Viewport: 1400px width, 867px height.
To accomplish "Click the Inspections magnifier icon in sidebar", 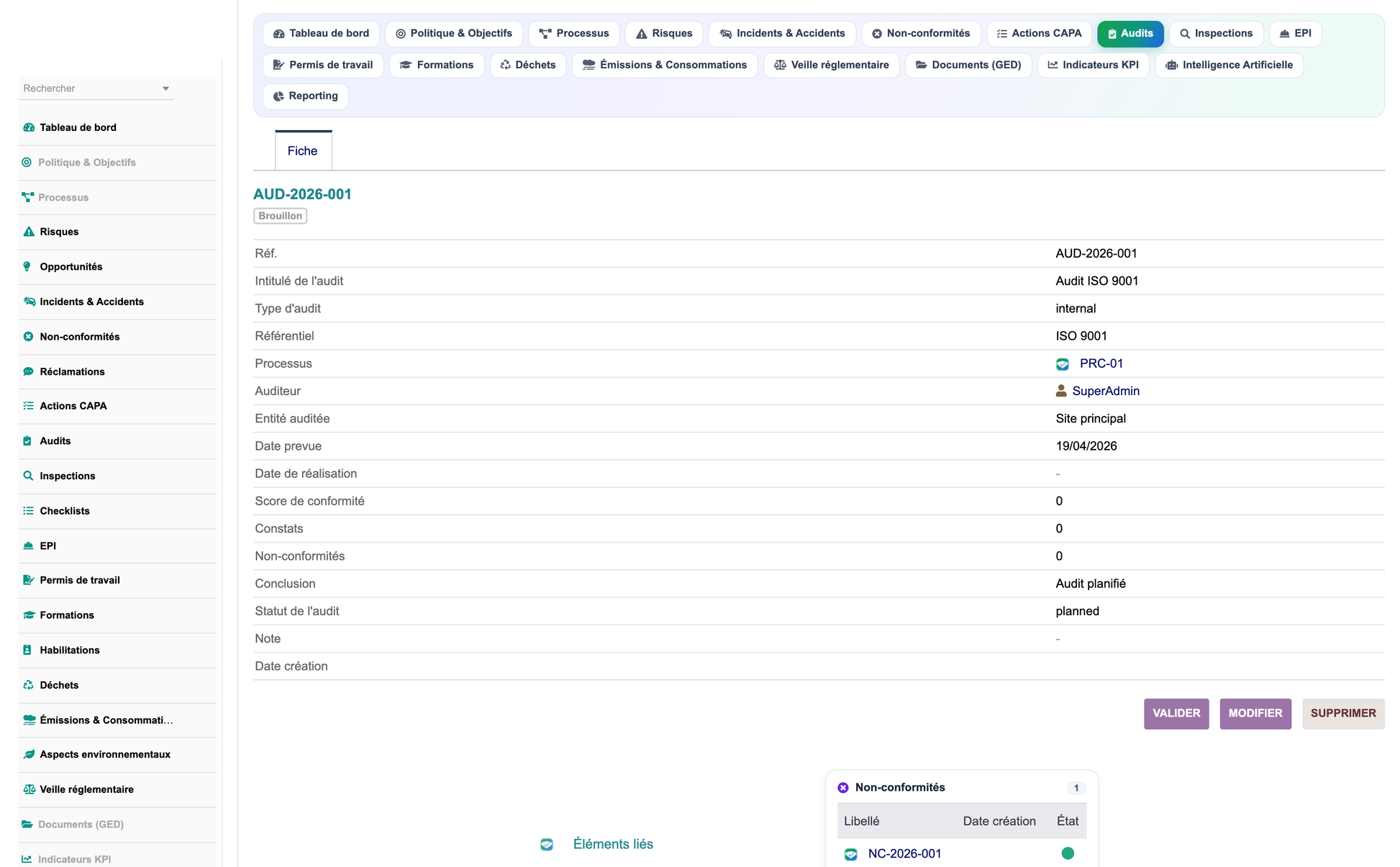I will (28, 476).
